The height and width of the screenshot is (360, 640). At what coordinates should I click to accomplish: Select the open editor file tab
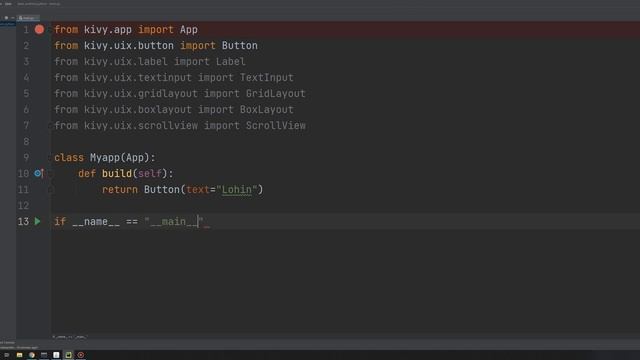click(x=28, y=18)
